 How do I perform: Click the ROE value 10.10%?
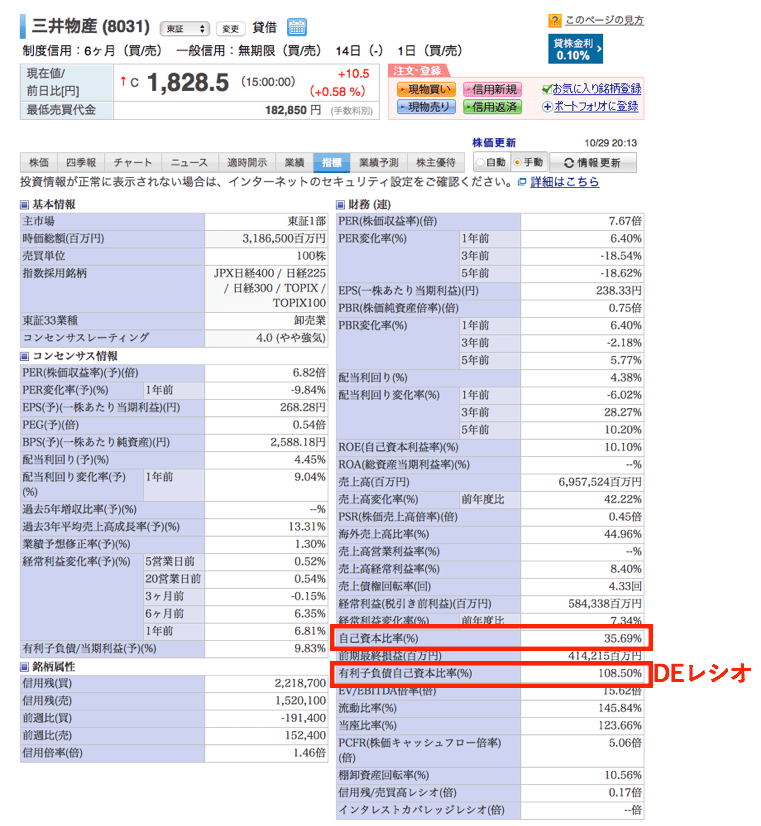click(622, 447)
